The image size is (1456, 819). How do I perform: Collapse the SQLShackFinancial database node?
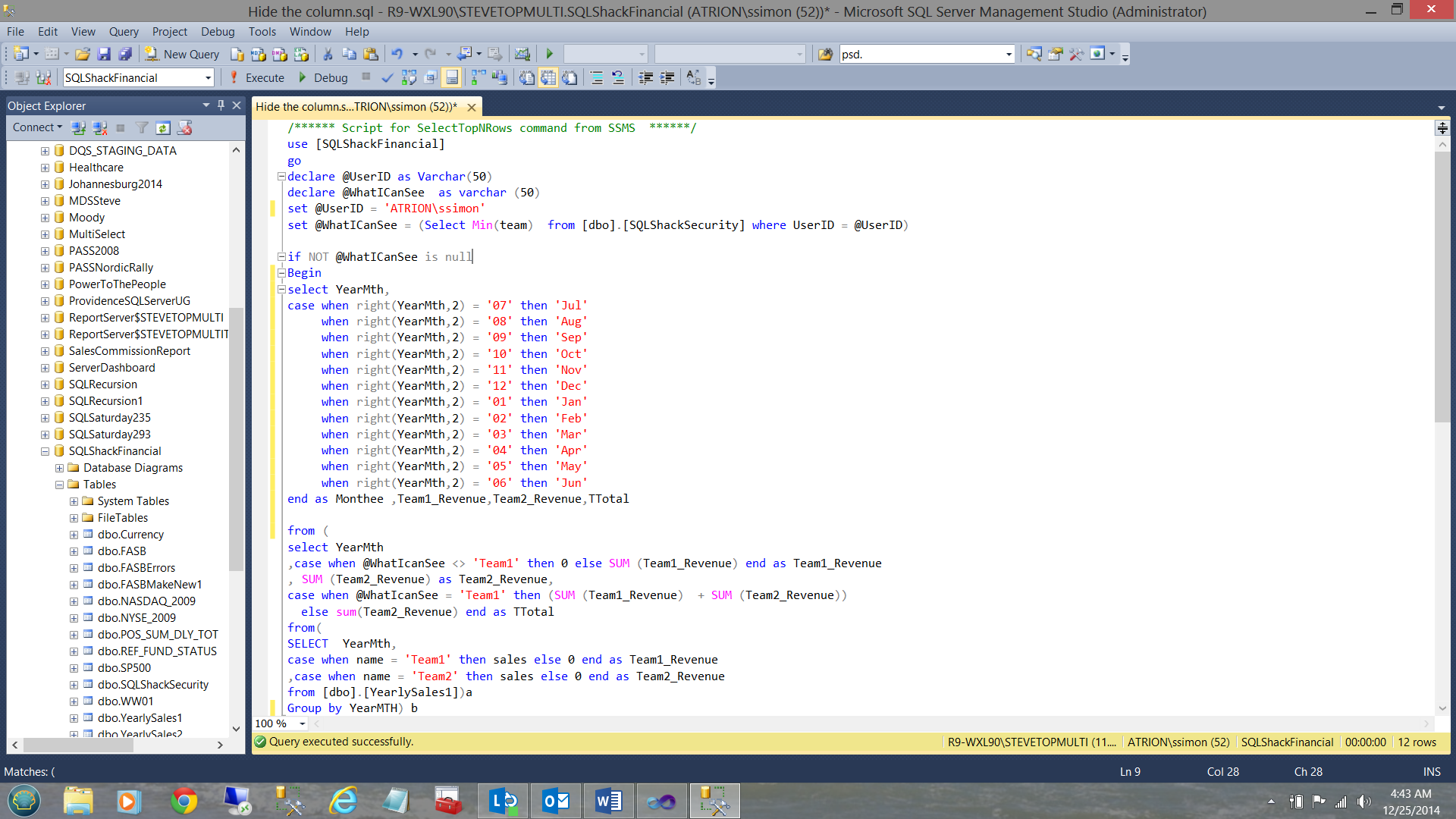tap(45, 451)
